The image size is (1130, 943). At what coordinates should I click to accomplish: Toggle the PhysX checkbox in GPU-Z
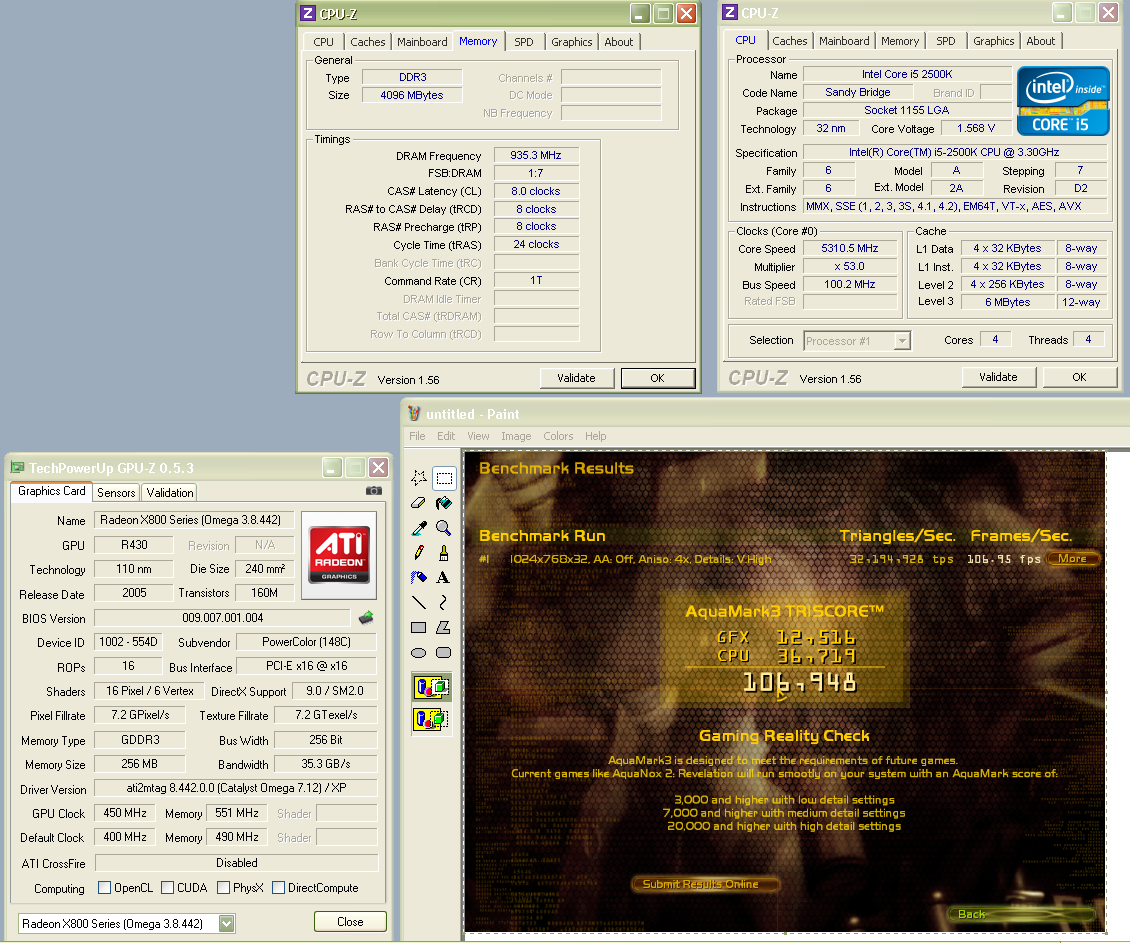pos(223,888)
